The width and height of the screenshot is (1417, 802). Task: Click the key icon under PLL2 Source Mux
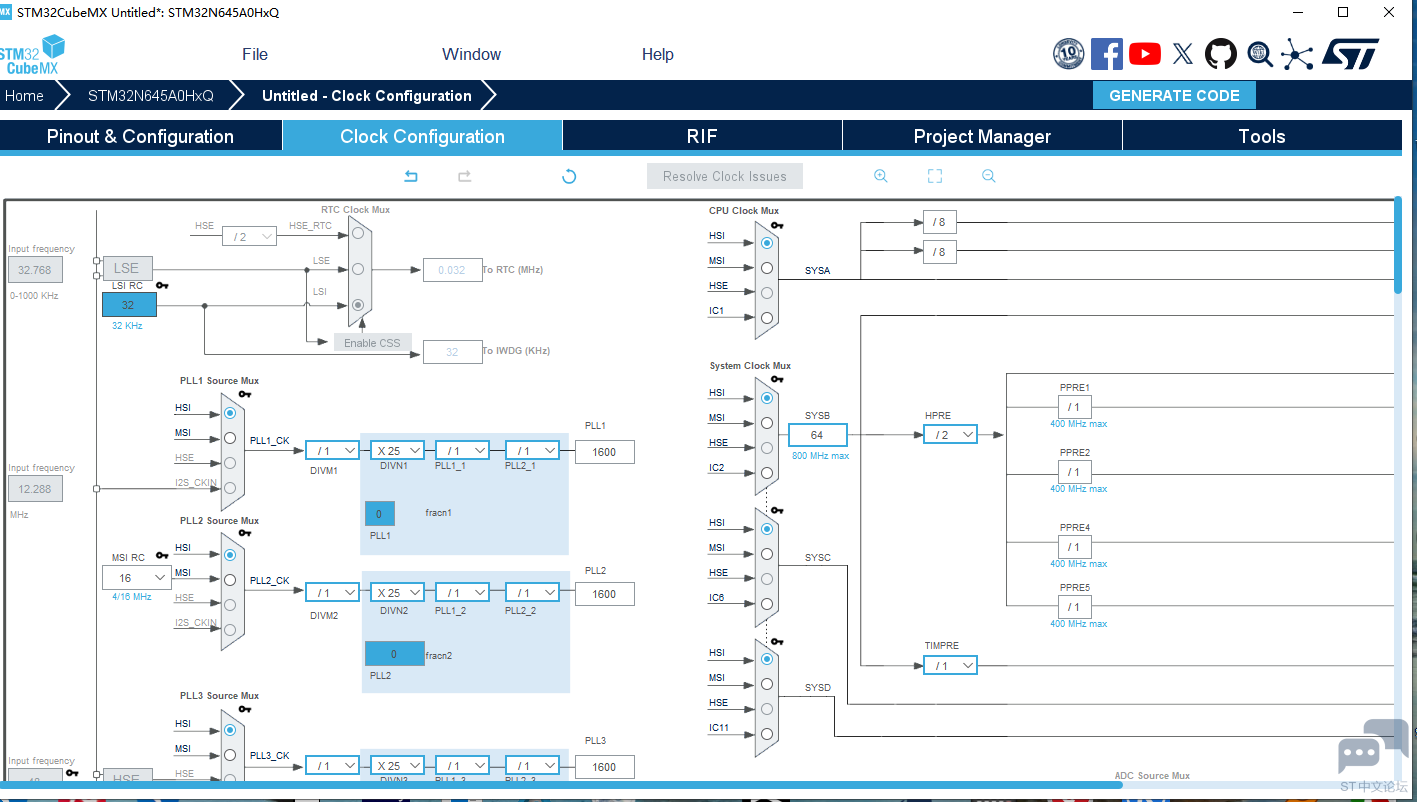click(x=245, y=534)
